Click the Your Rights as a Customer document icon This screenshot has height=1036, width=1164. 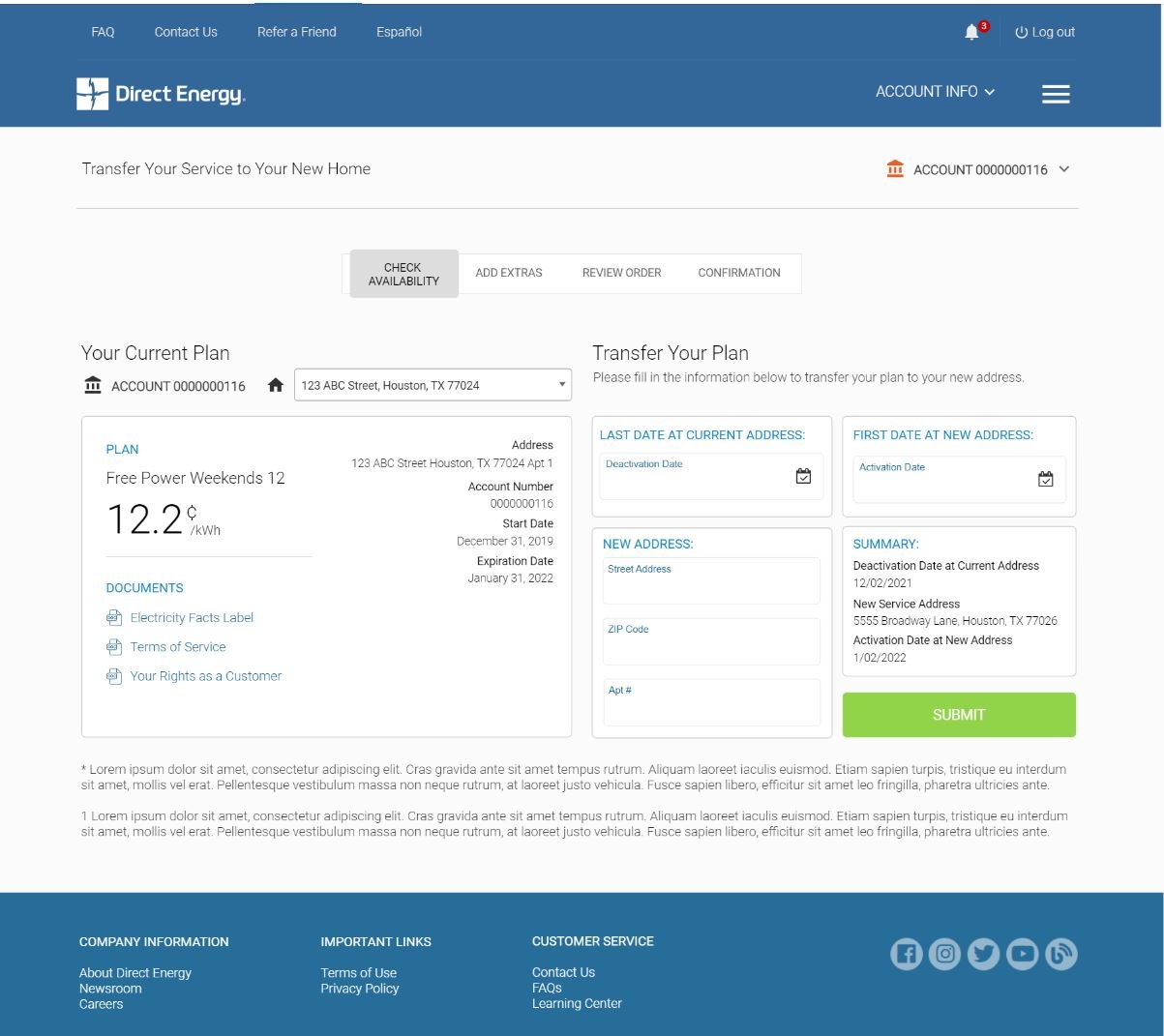(x=114, y=675)
